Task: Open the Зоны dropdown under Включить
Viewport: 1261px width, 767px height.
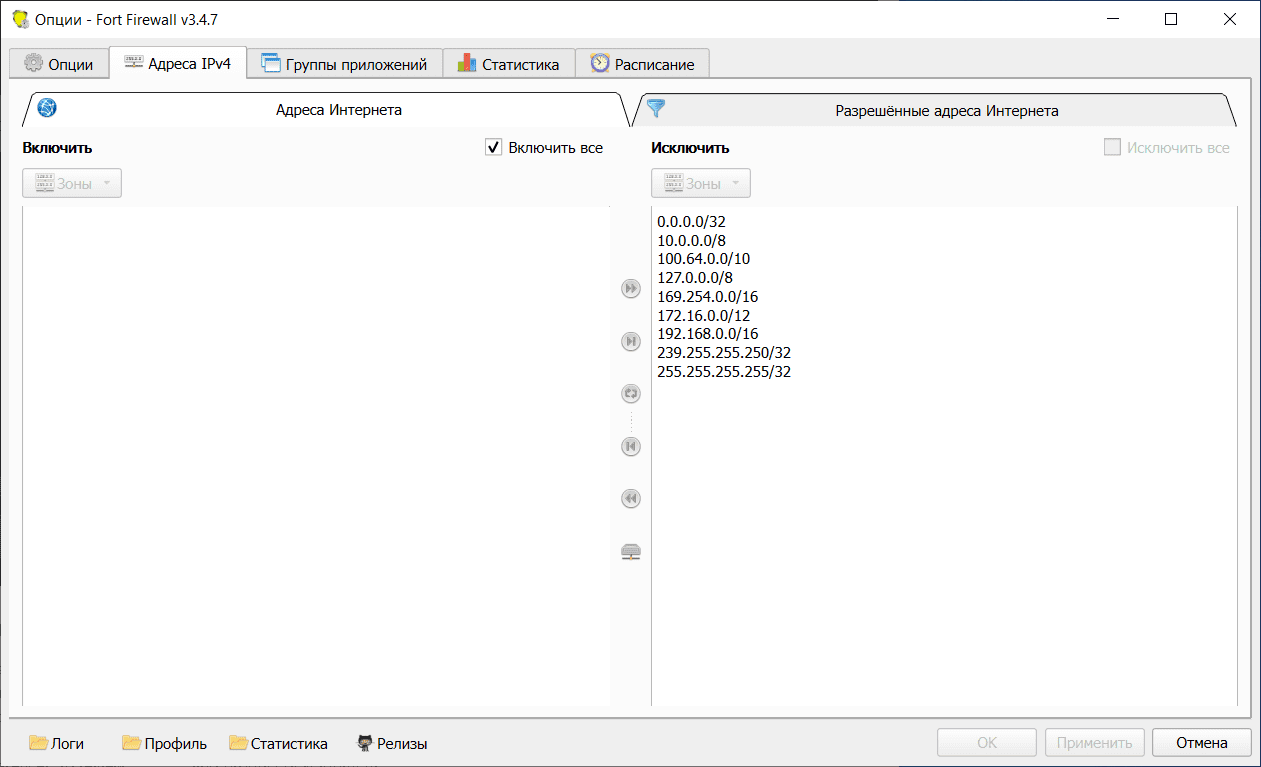Action: [72, 183]
